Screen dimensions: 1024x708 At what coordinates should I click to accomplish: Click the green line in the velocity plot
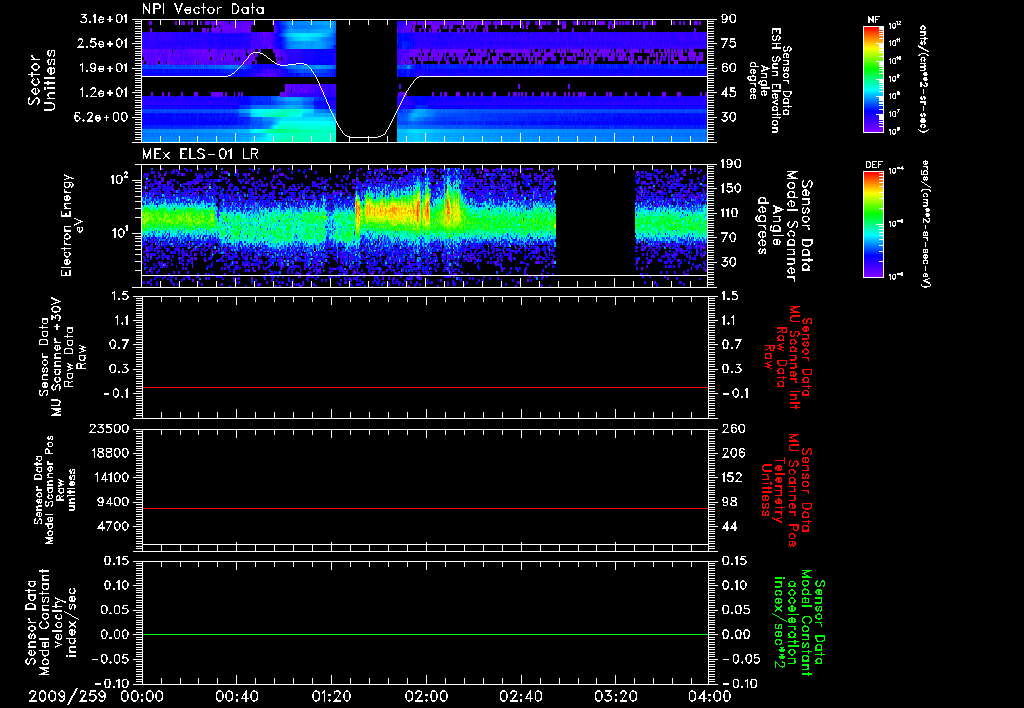(425, 634)
